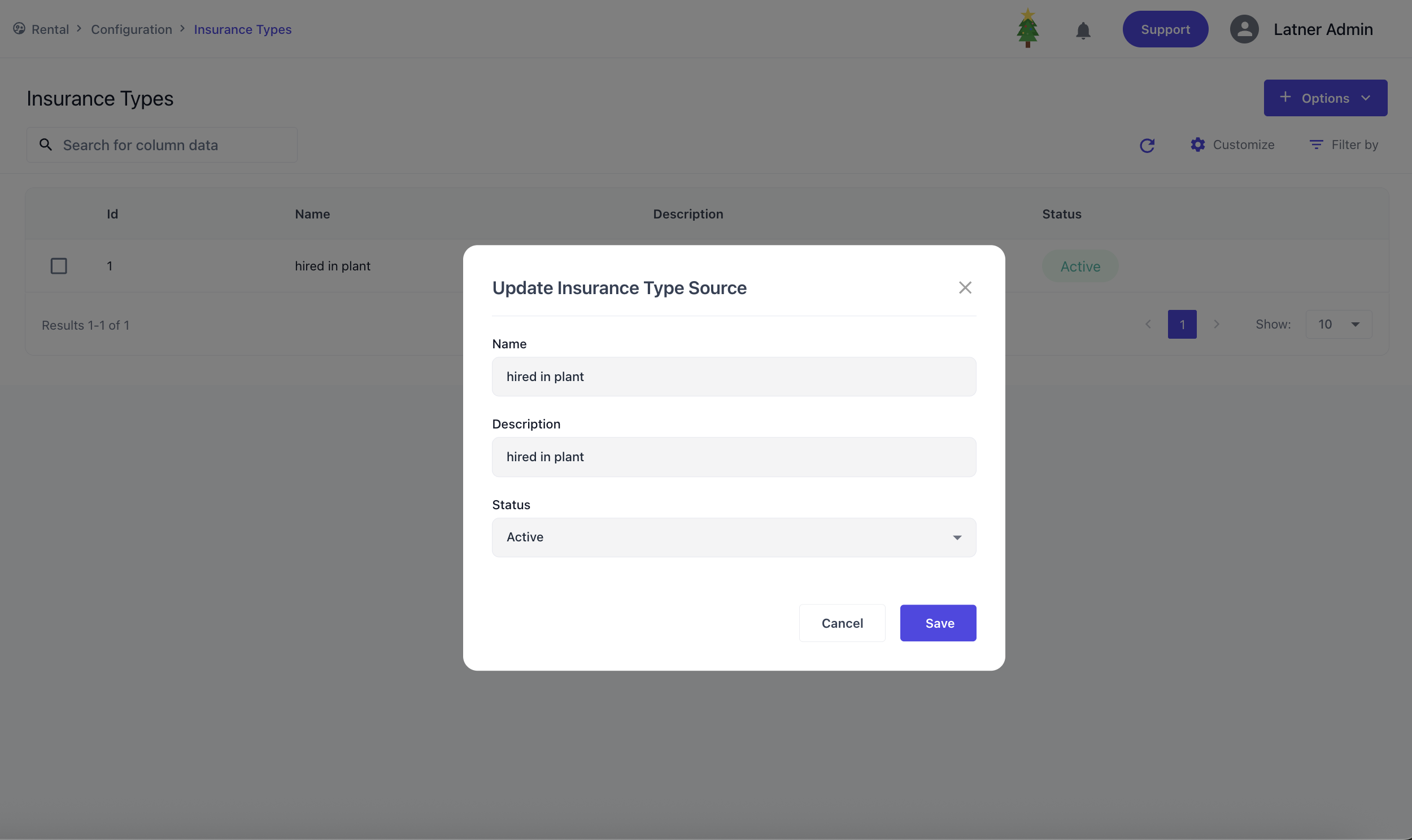1412x840 pixels.
Task: Click the user avatar icon
Action: point(1244,29)
